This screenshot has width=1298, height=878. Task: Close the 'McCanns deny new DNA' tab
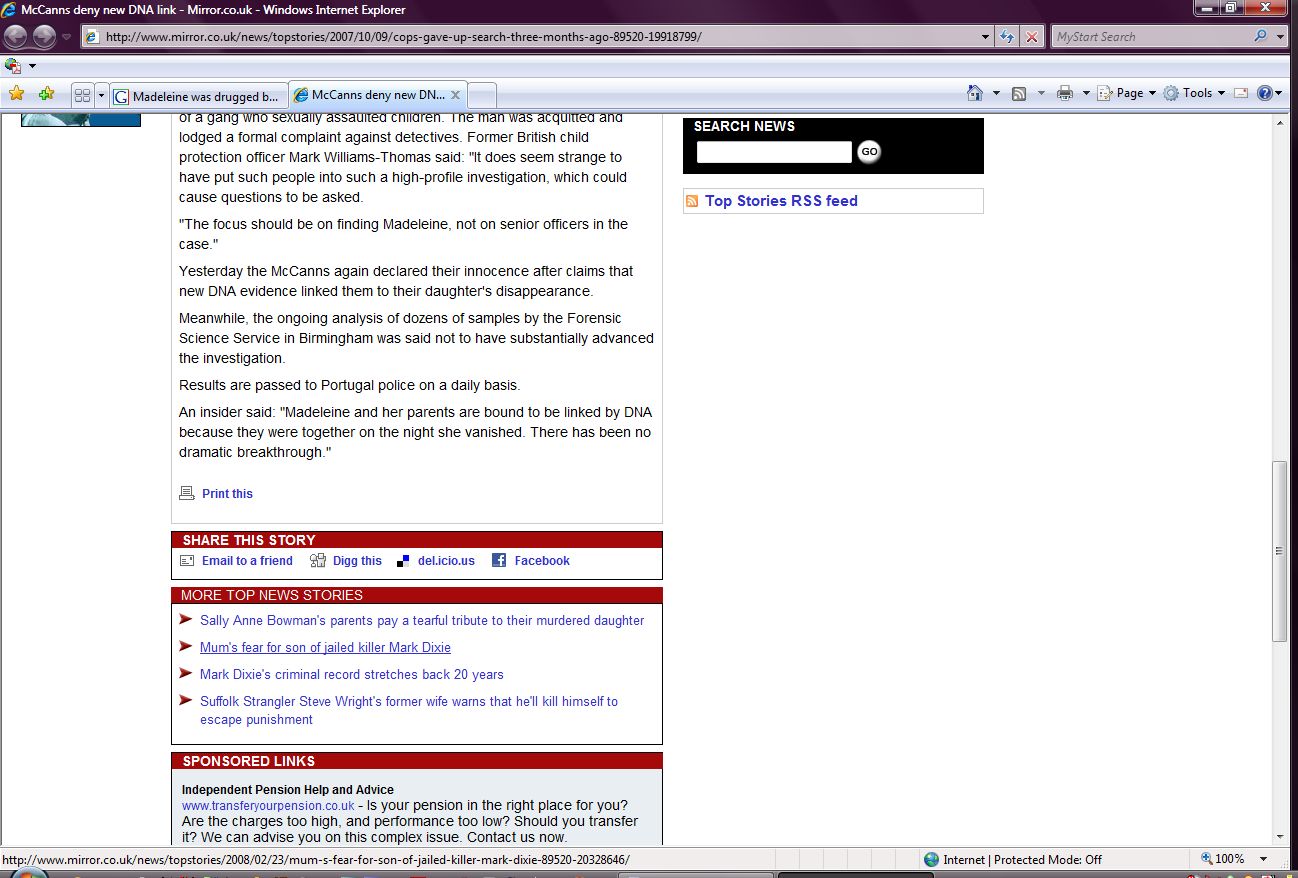click(x=455, y=95)
